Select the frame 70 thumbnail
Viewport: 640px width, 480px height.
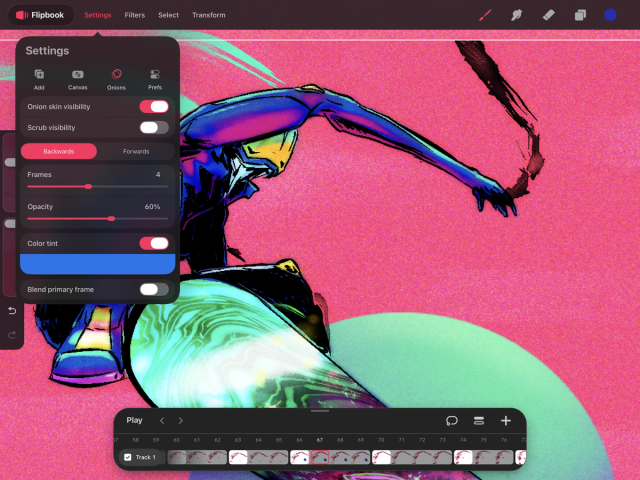point(381,457)
